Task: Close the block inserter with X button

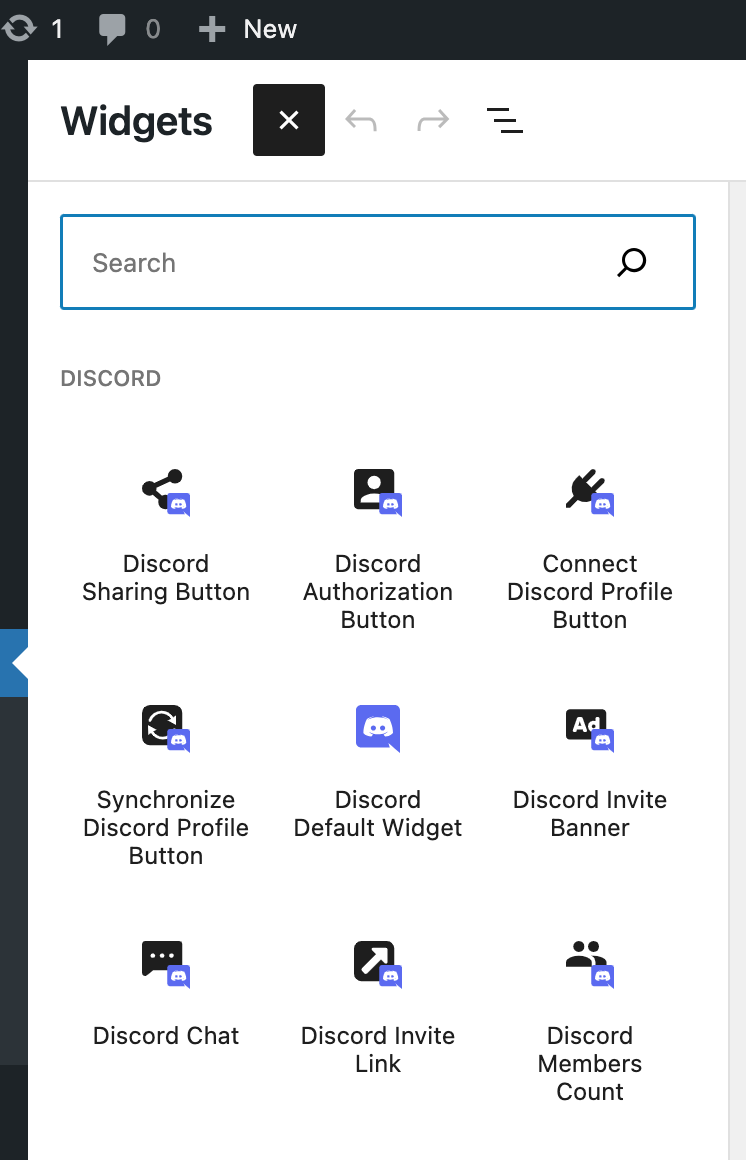Action: click(x=289, y=120)
